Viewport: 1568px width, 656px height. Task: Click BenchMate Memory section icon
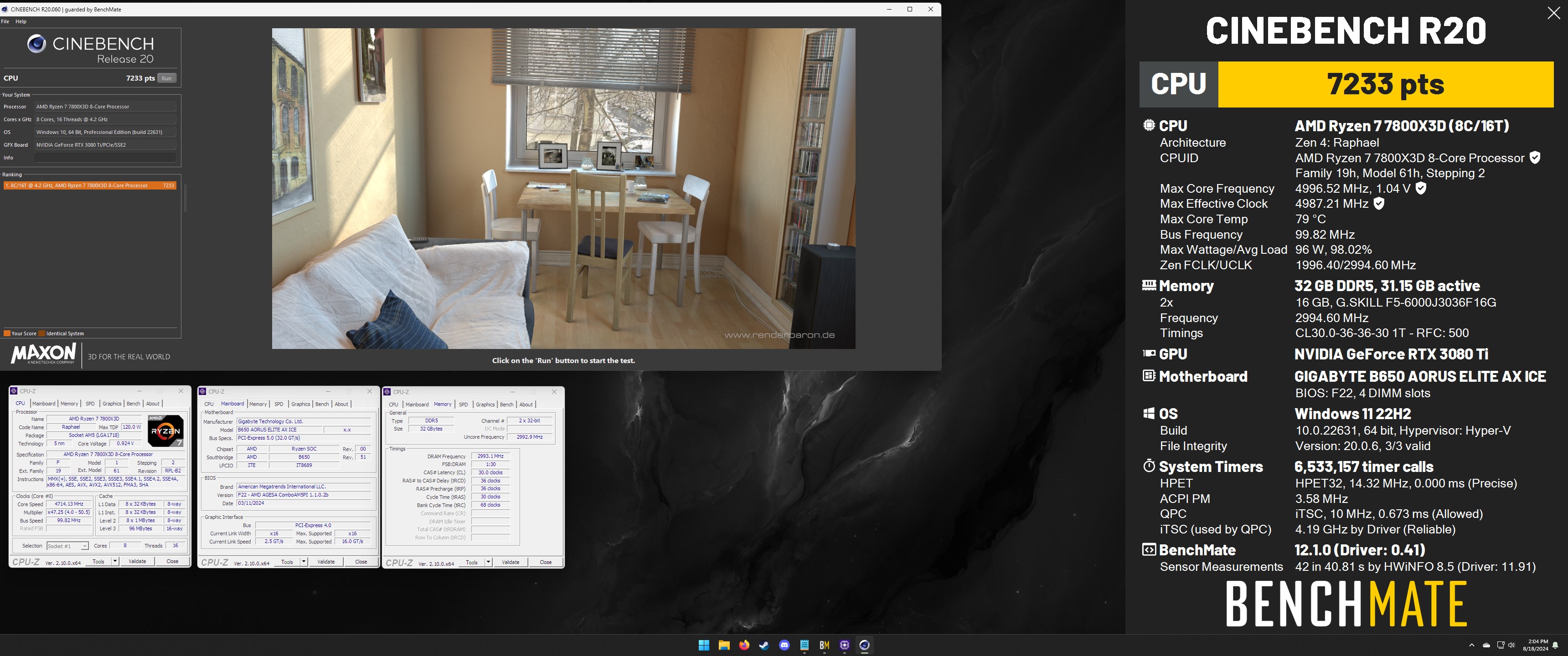coord(1149,285)
